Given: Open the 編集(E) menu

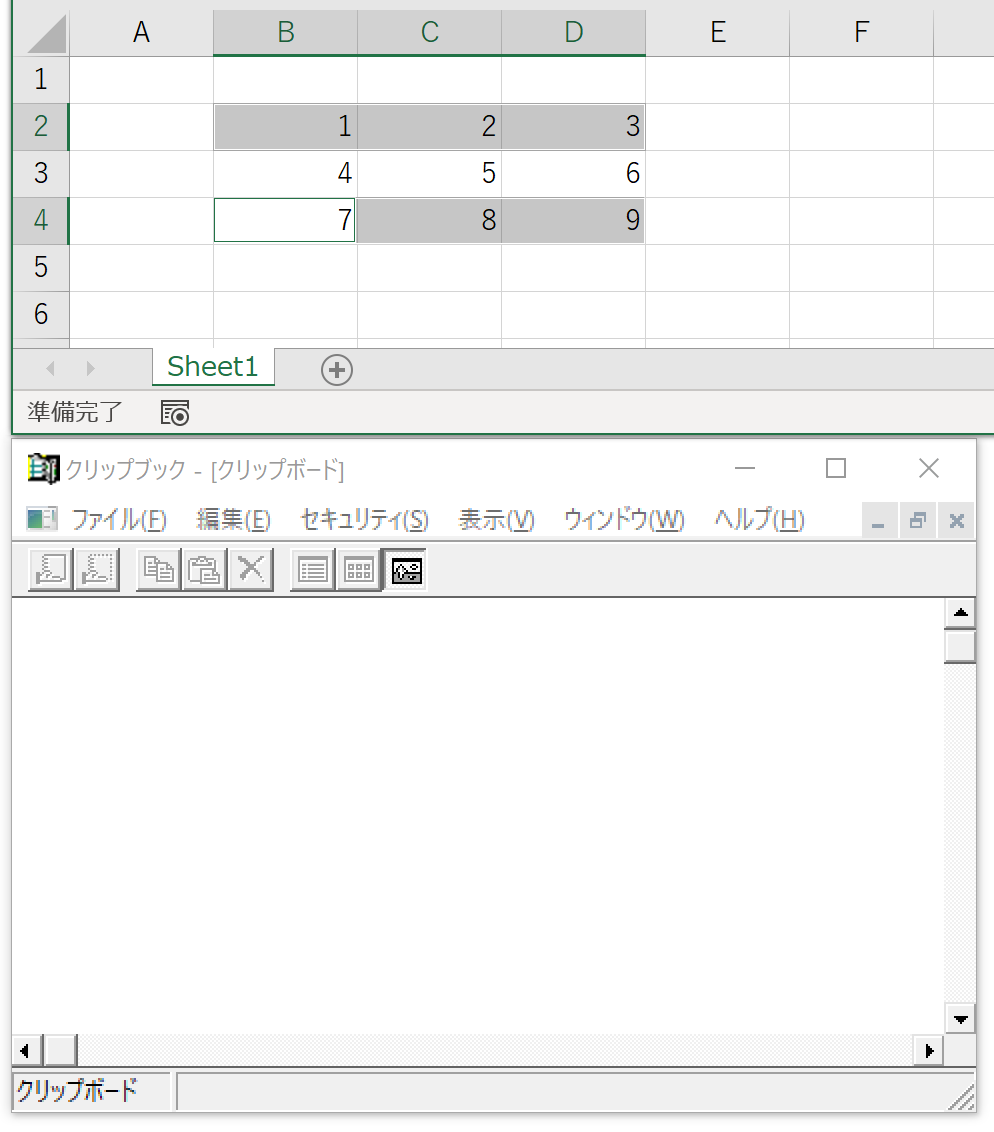Looking at the screenshot, I should coord(234,520).
